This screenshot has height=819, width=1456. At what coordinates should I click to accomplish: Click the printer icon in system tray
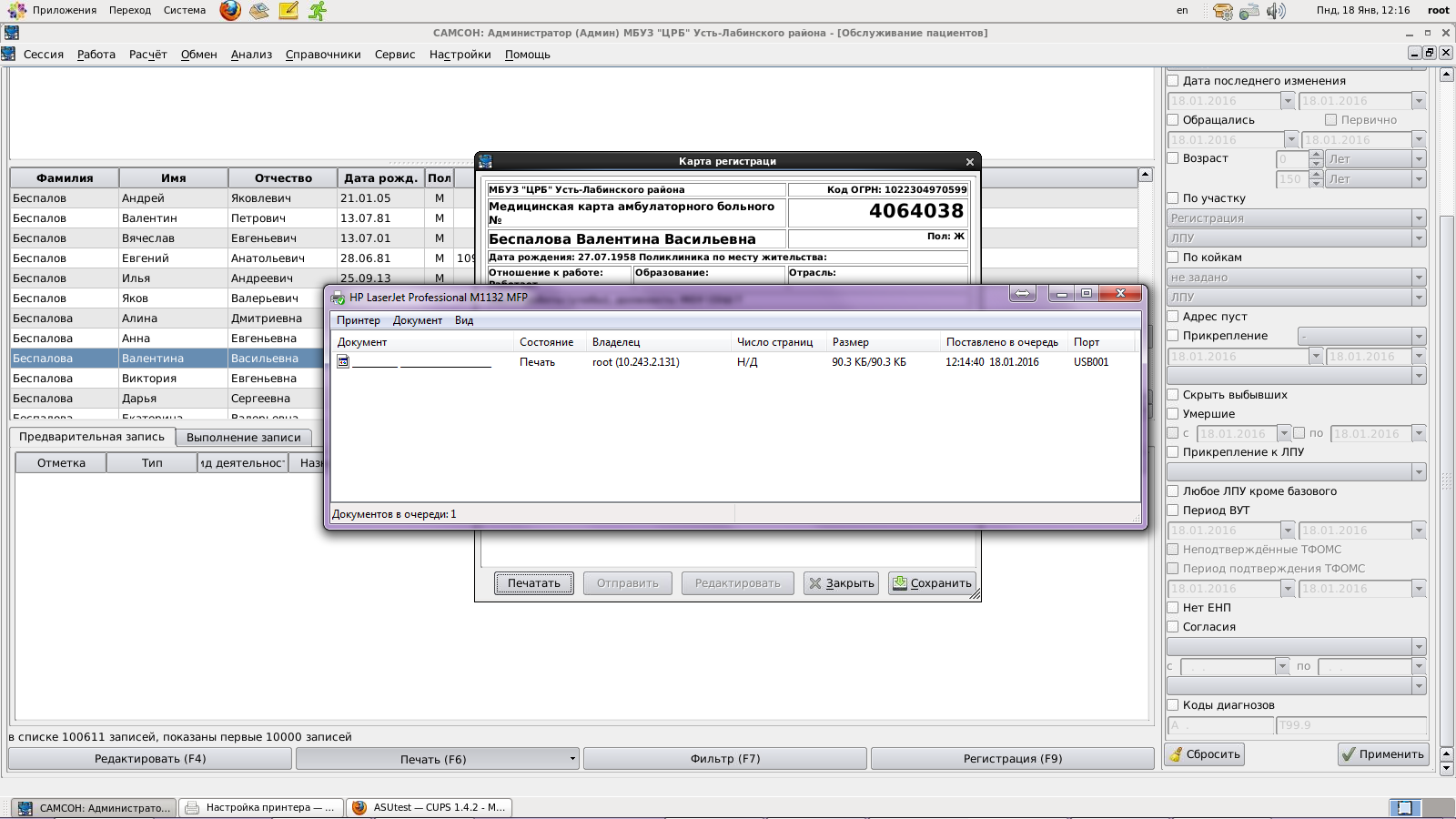[x=1249, y=11]
